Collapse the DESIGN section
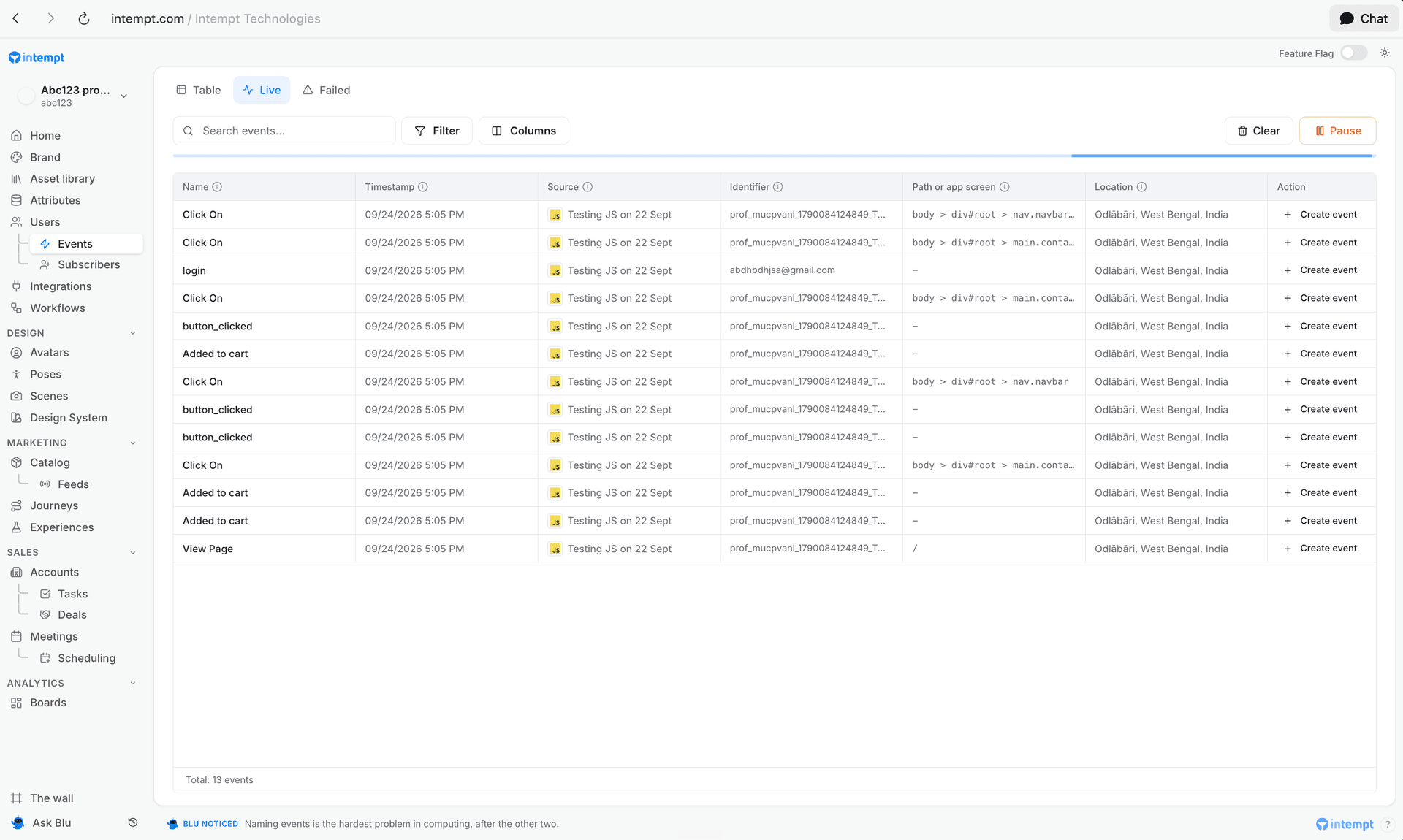This screenshot has width=1403, height=840. pos(133,333)
